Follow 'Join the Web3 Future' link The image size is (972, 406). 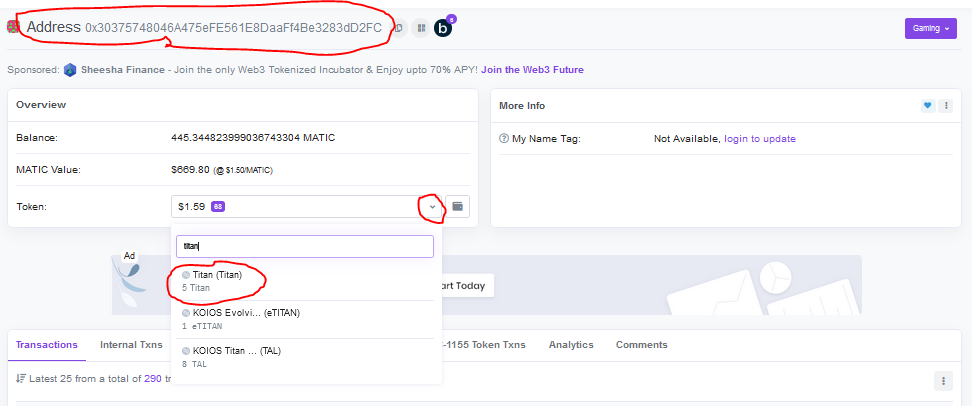coord(532,70)
